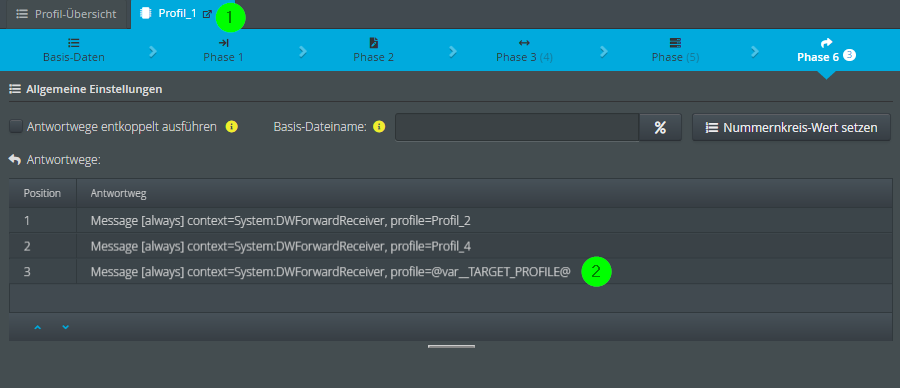
Task: Go to the Phase 3 step
Action: click(524, 50)
